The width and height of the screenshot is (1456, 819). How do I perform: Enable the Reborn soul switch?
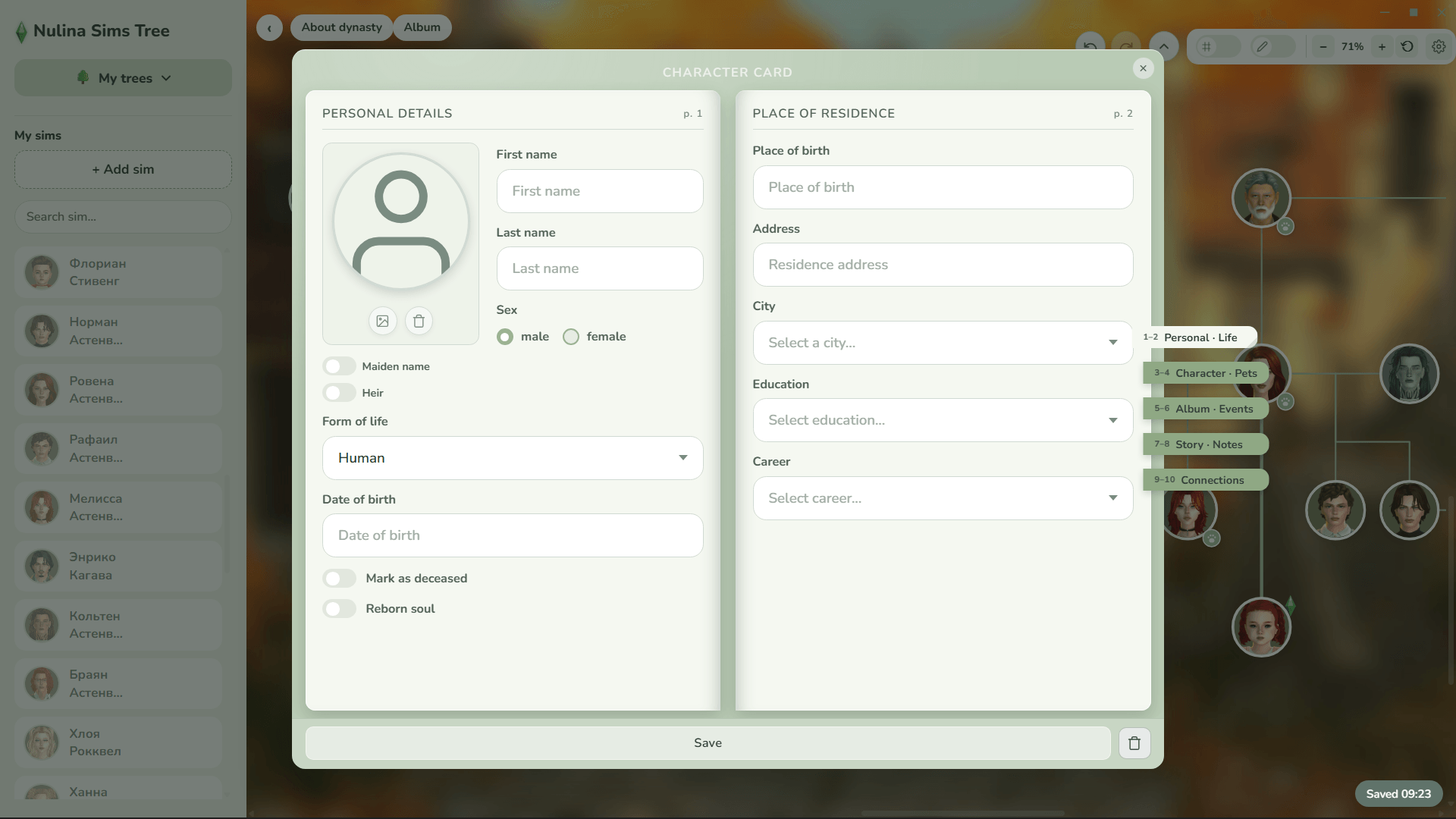coord(339,609)
